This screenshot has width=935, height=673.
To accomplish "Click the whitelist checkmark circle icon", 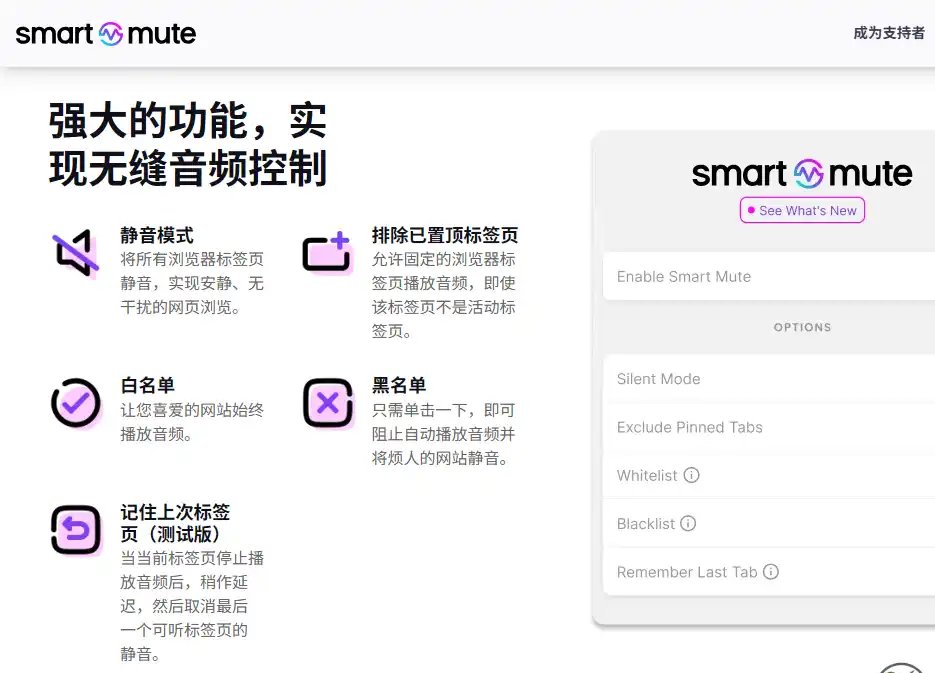I will click(76, 403).
